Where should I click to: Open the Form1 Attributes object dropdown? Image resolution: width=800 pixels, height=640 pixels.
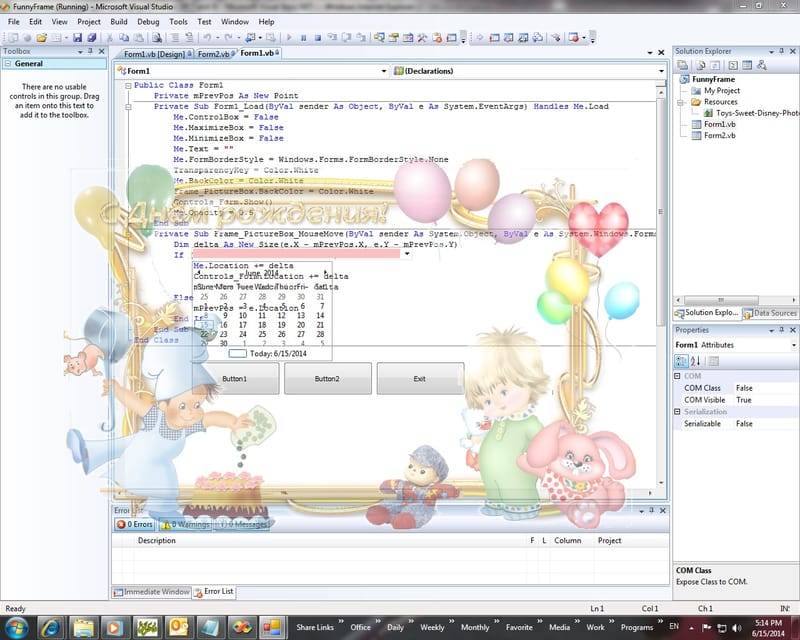coord(794,346)
